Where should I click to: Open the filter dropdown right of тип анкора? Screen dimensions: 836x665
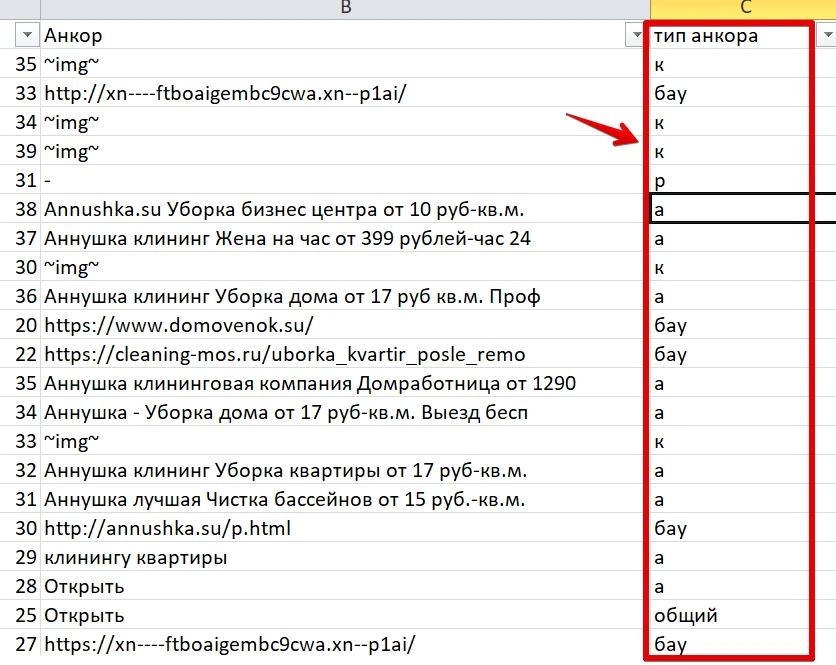(x=827, y=35)
